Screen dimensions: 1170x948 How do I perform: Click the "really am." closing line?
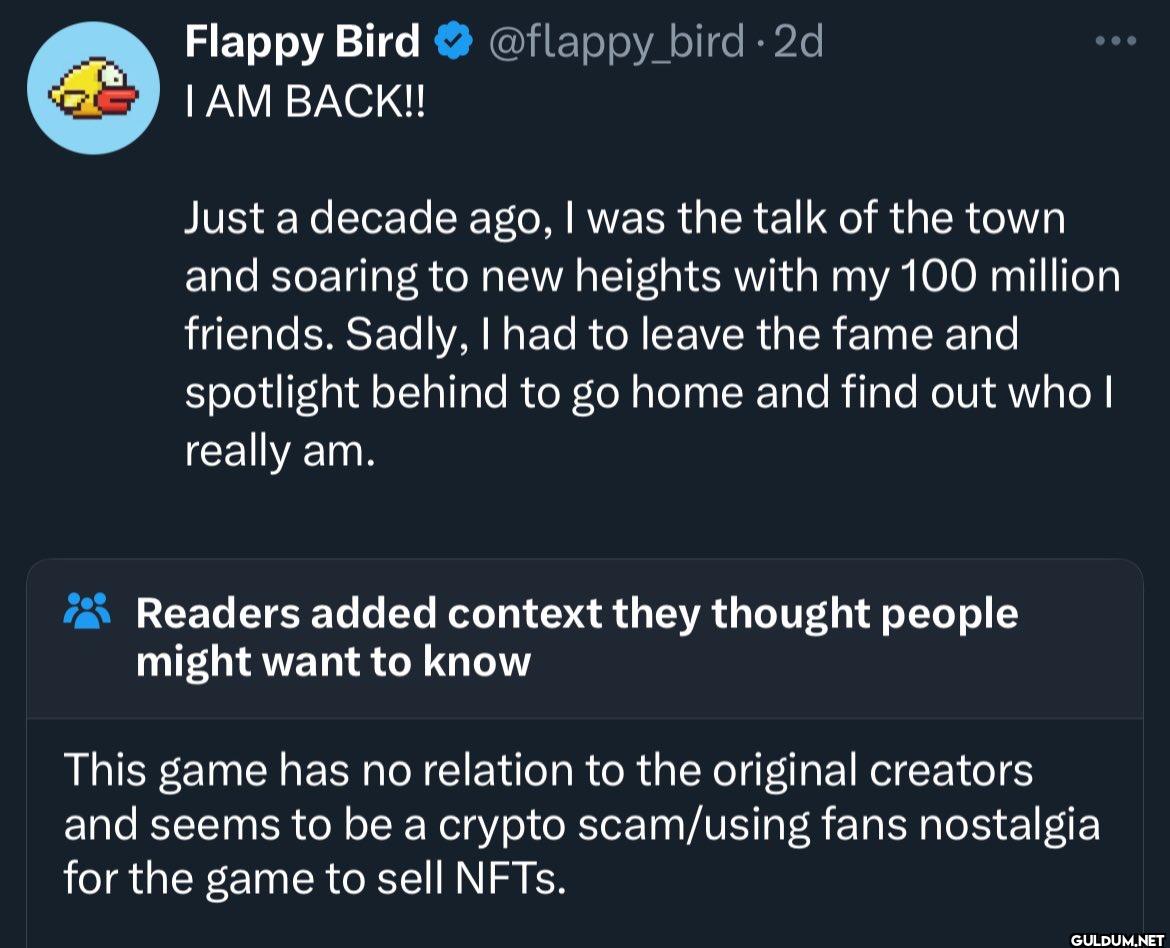coord(280,451)
